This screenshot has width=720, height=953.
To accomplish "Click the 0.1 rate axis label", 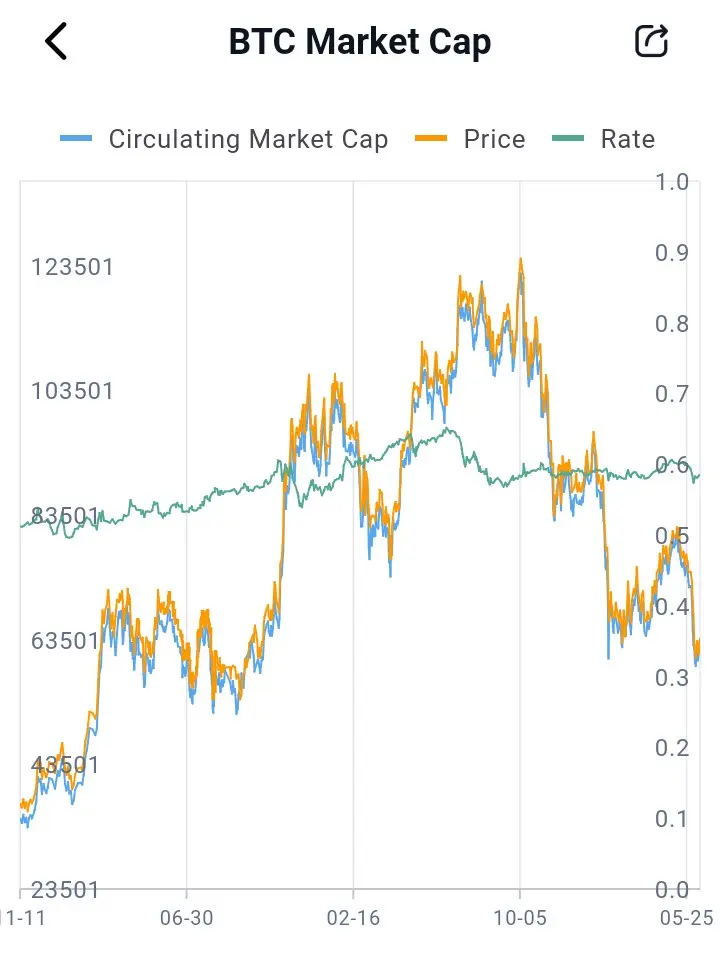I will pos(672,819).
